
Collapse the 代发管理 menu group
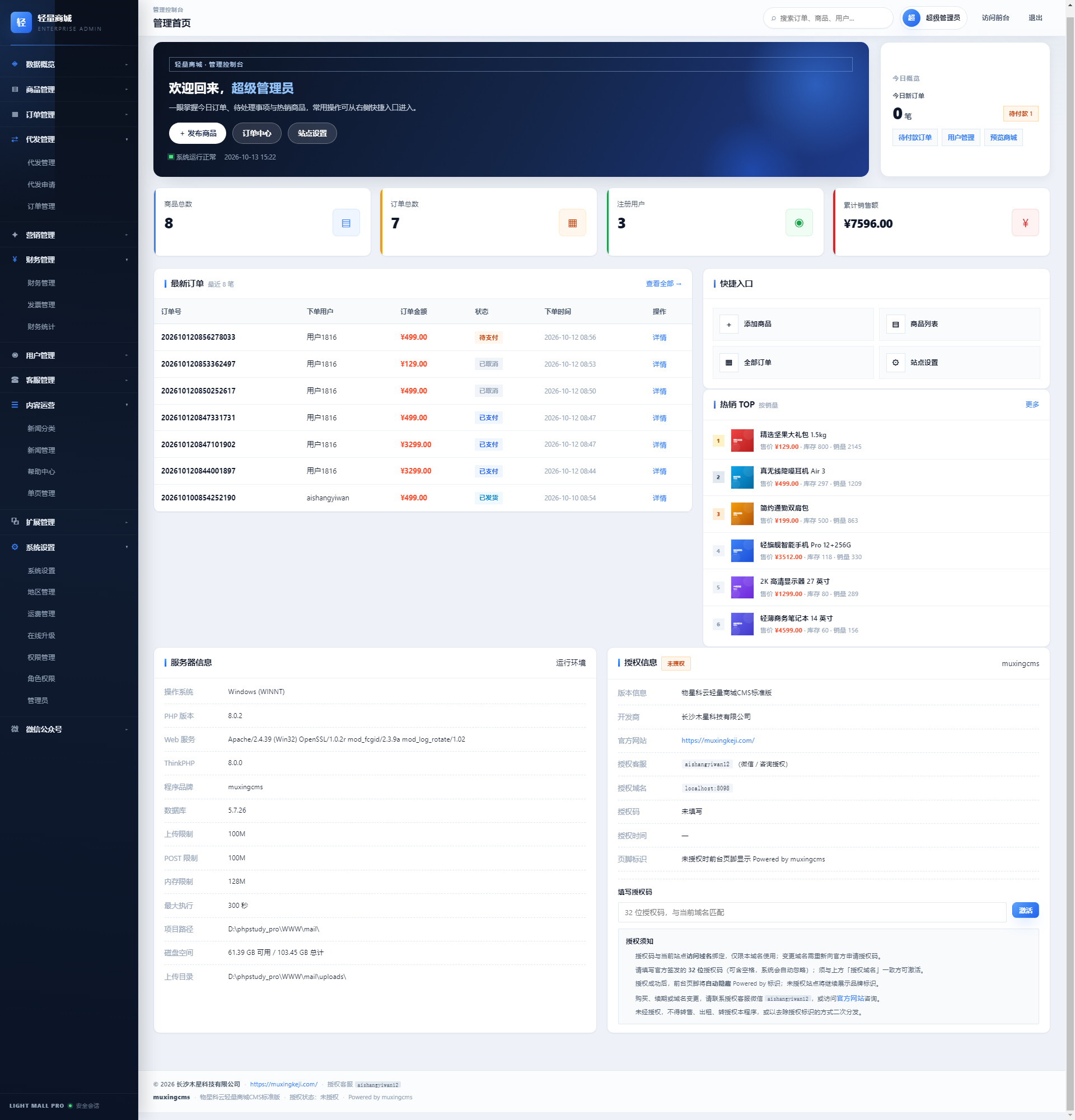pos(127,139)
